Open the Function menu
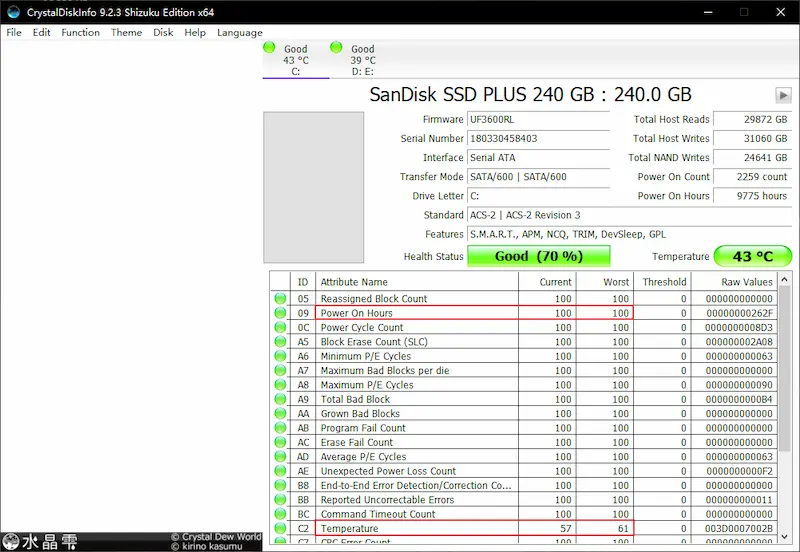800x552 pixels. pyautogui.click(x=80, y=32)
